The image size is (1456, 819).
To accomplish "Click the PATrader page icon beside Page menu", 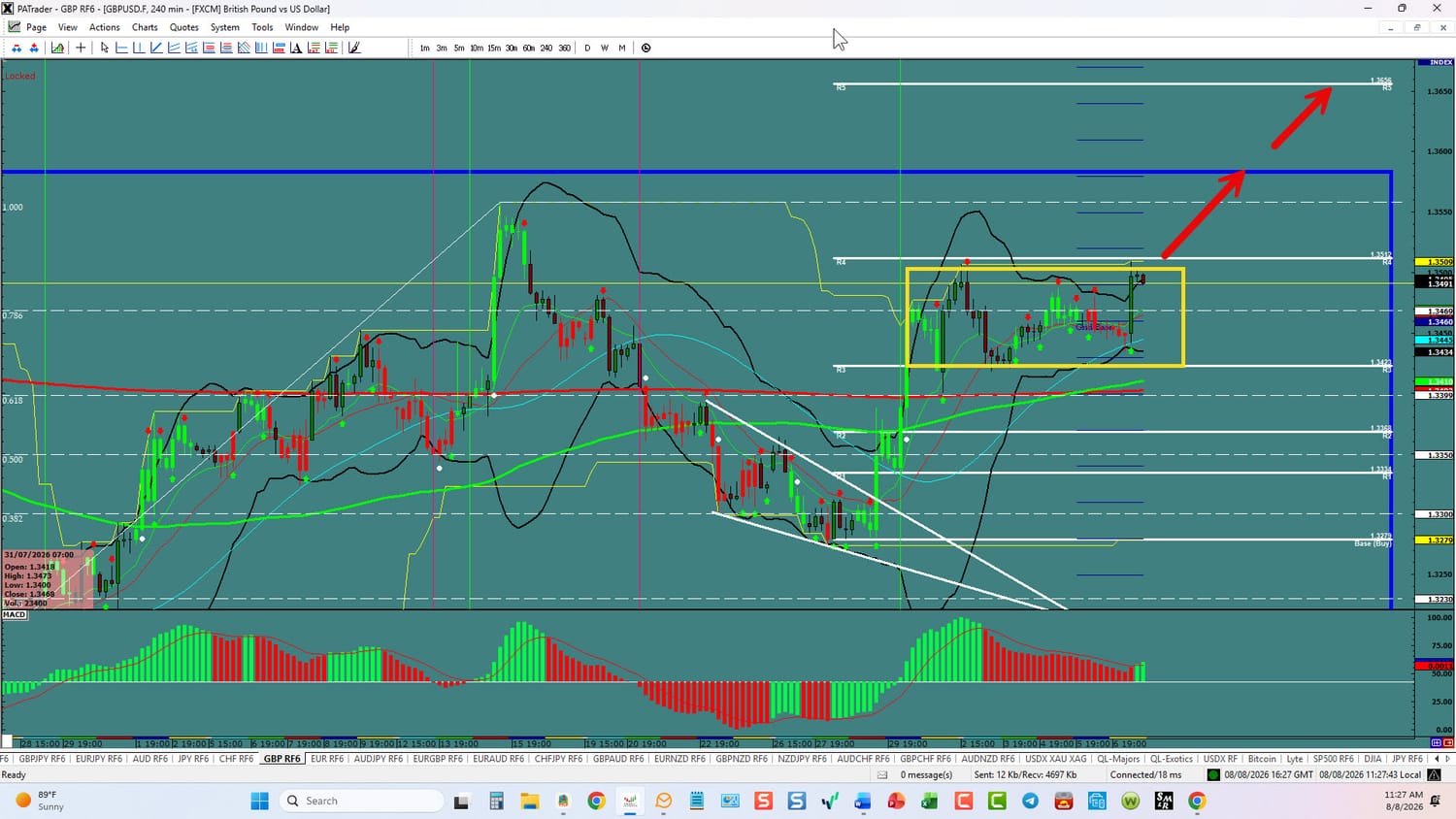I will point(15,27).
